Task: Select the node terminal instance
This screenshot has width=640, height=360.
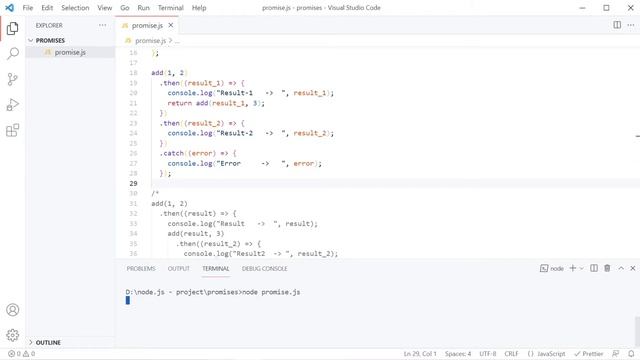Action: tap(552, 268)
